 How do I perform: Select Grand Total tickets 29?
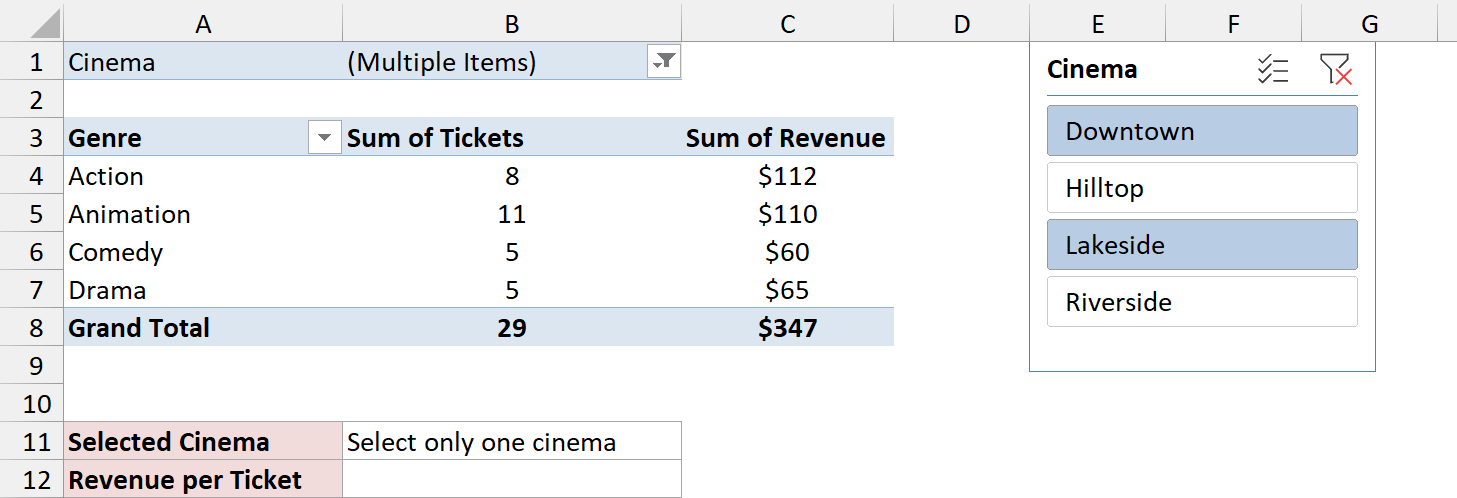(x=512, y=328)
